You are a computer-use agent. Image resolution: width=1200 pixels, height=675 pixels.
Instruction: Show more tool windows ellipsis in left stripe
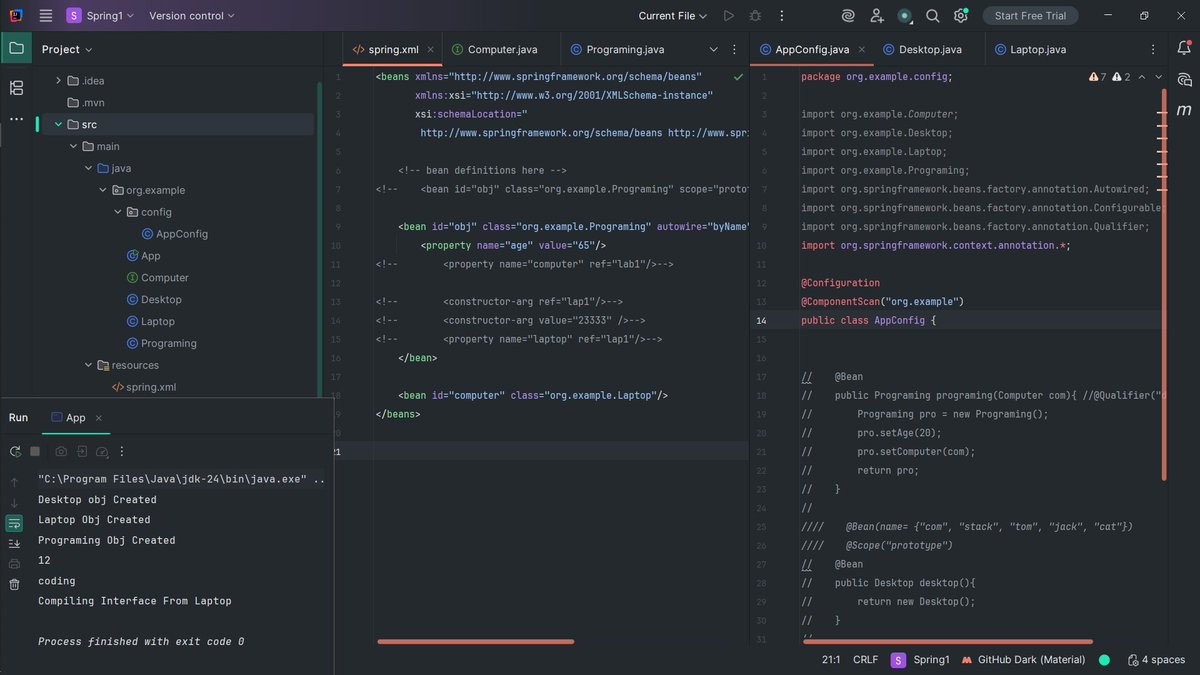(16, 119)
